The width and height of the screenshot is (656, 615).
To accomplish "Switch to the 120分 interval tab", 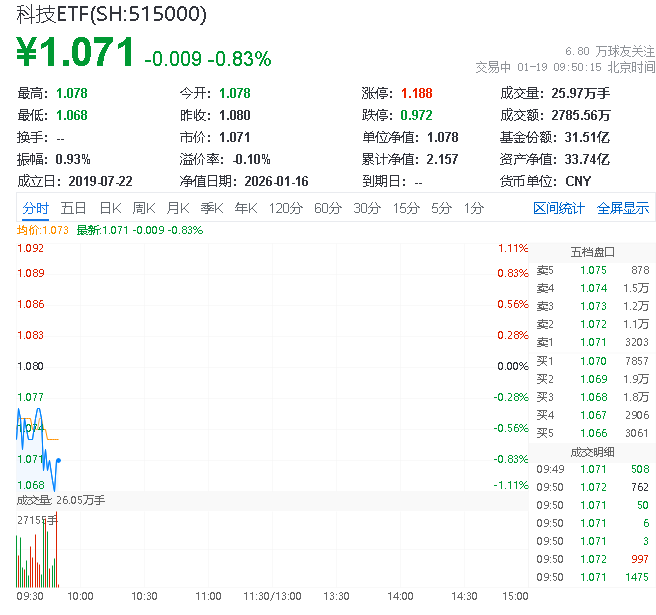I will pyautogui.click(x=285, y=208).
